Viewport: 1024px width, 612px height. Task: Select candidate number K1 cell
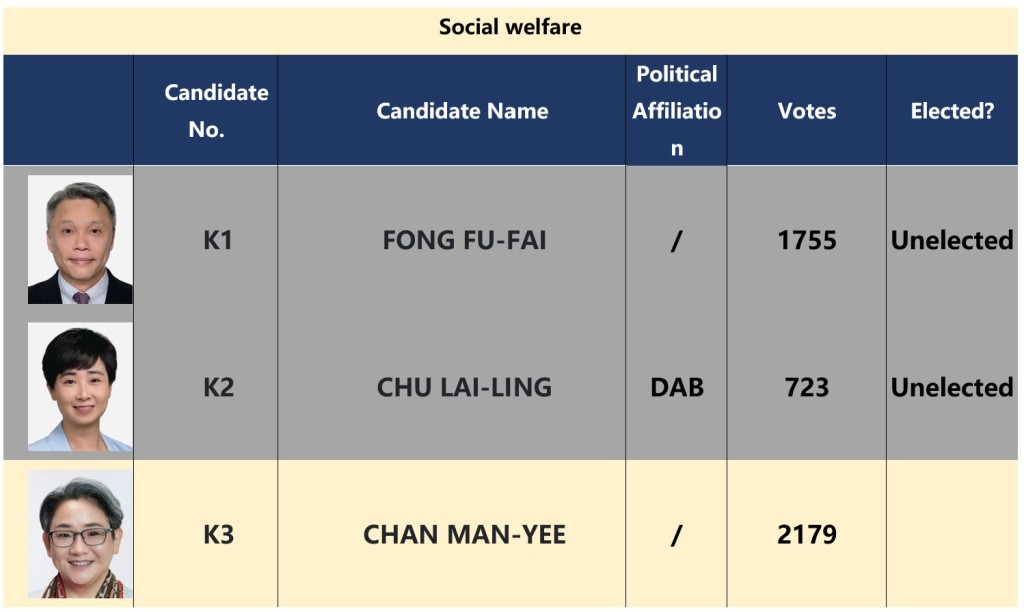pos(218,240)
